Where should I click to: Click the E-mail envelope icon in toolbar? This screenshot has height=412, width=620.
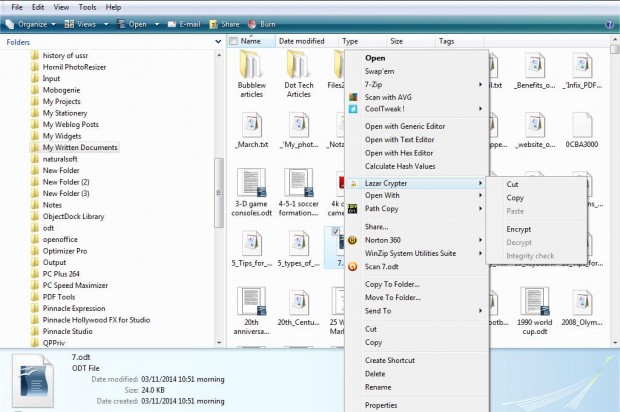[171, 23]
